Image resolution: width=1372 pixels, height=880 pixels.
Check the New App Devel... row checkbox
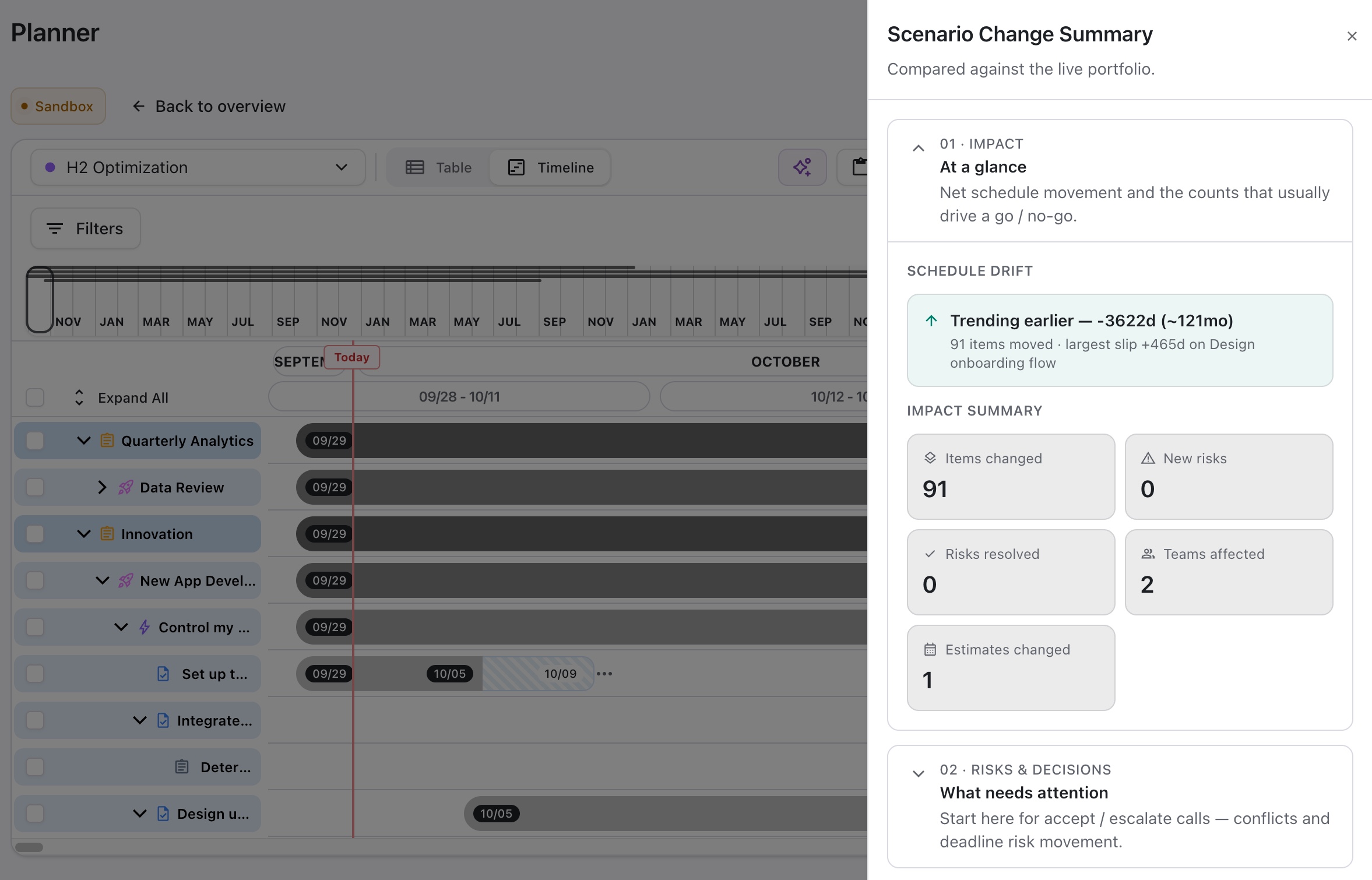(35, 580)
